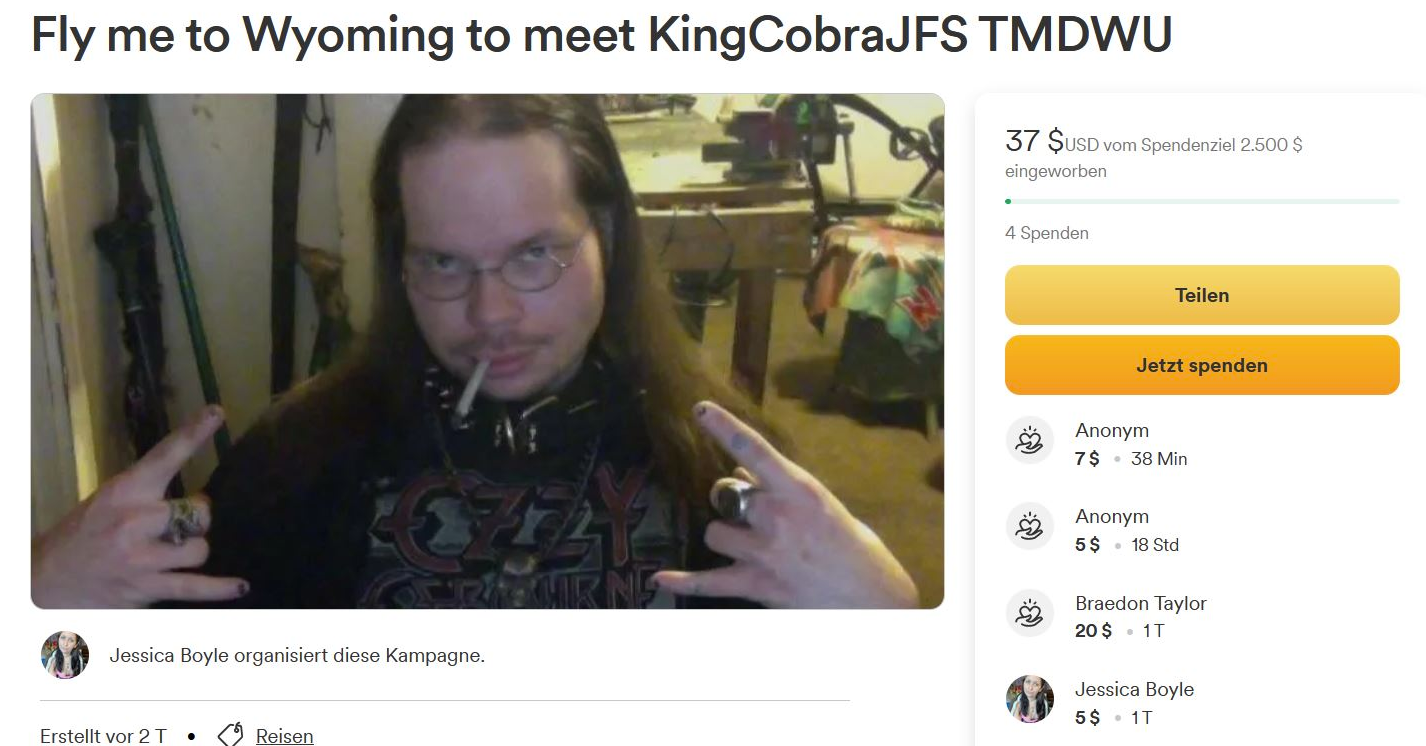This screenshot has height=746, width=1426.
Task: Click the Erstellt vor 2 T creation date
Action: click(103, 736)
